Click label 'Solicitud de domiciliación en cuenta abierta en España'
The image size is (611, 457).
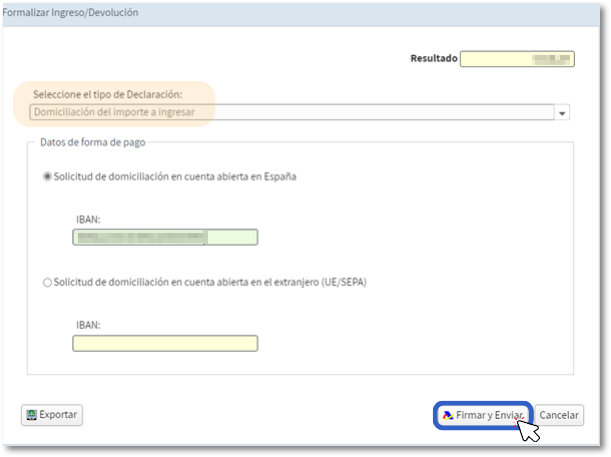pyautogui.click(x=175, y=176)
